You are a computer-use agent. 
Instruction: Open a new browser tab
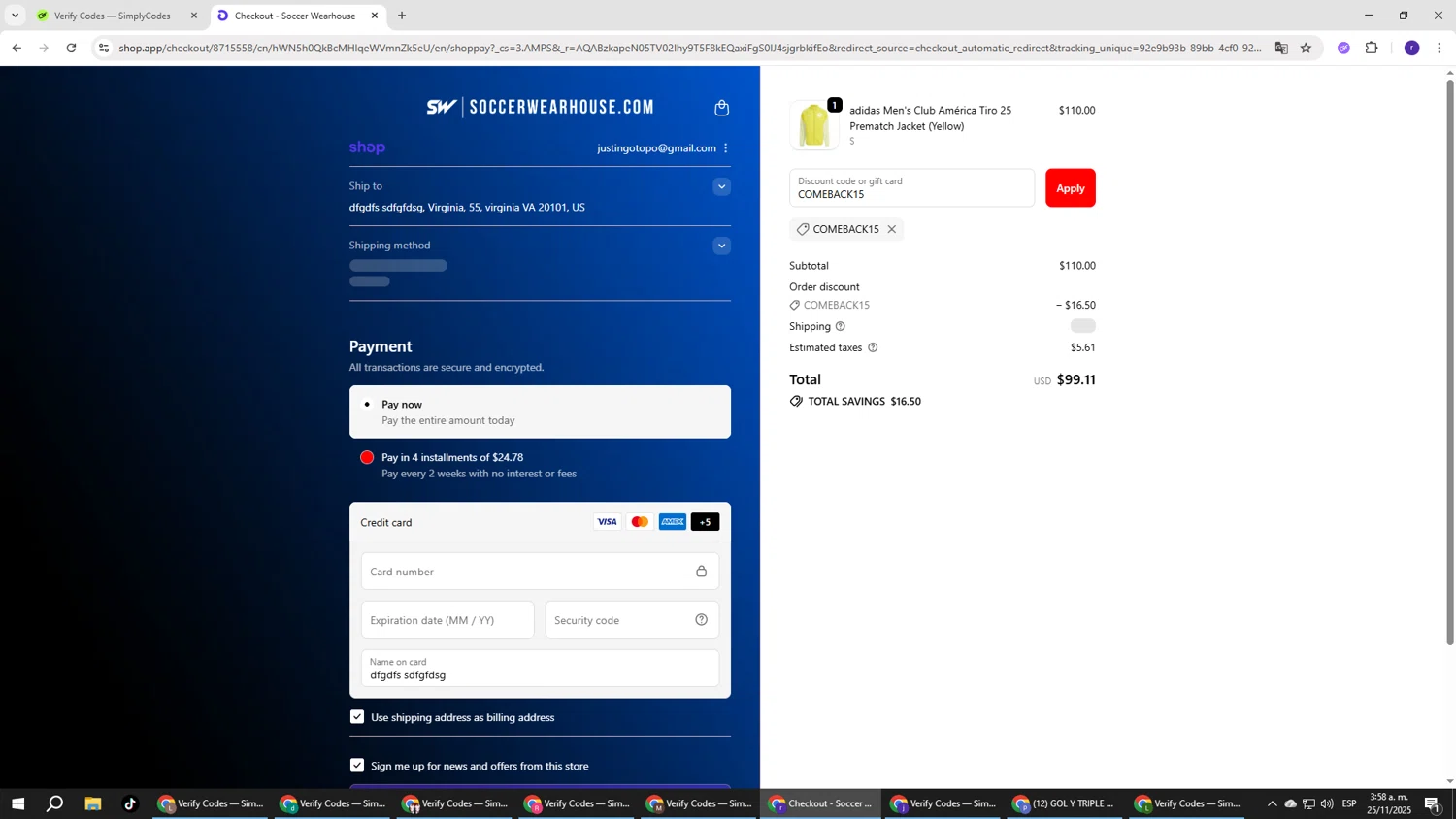tap(402, 16)
